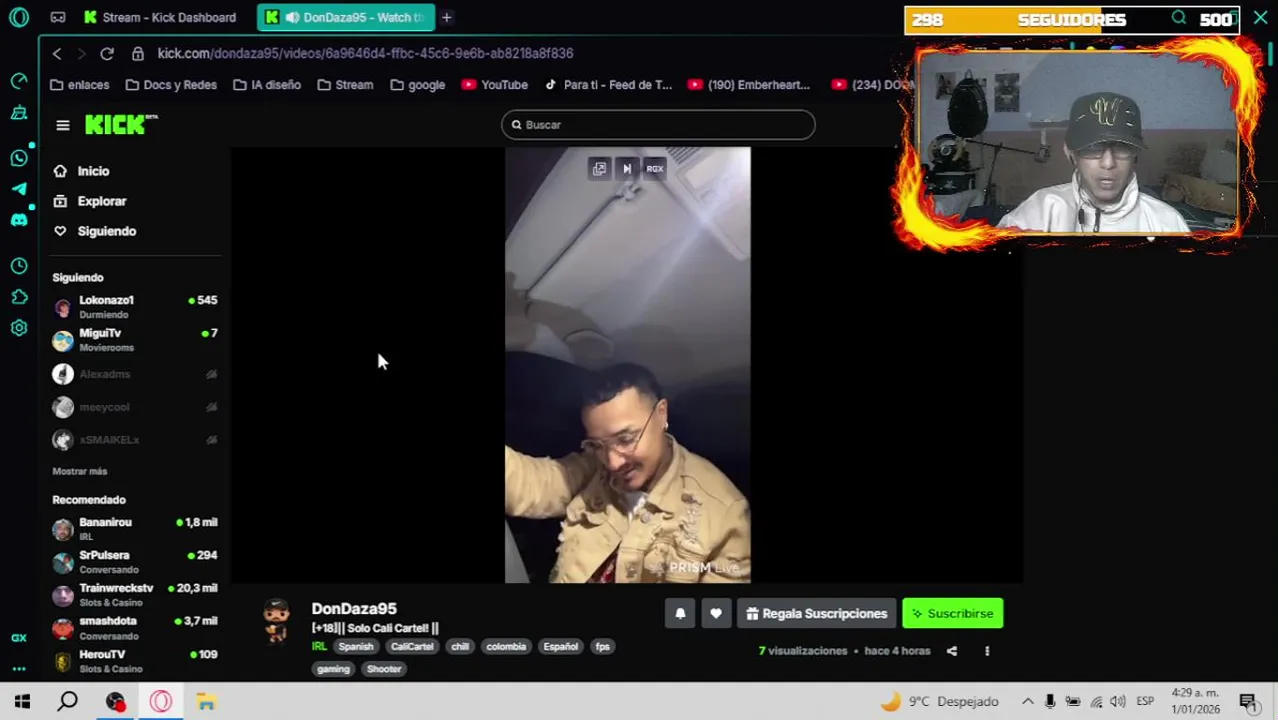Screen dimensions: 1278x720
Task: Open the Para ti TikTok bookmark
Action: (x=608, y=85)
